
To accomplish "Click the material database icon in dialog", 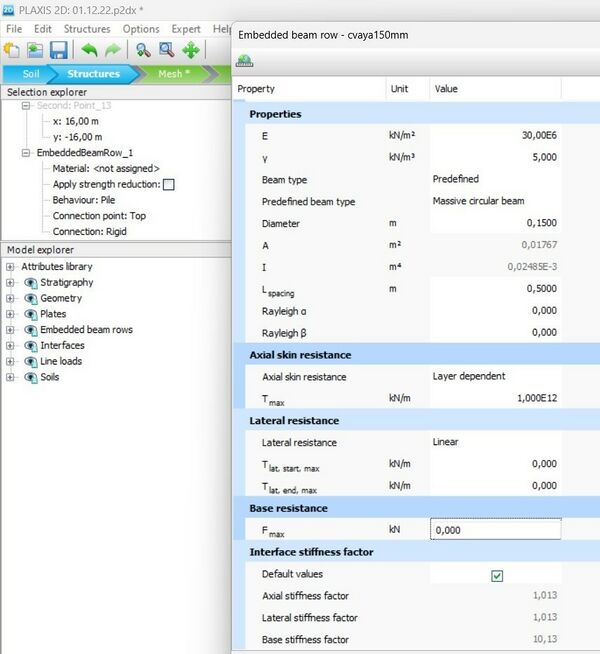I will tap(244, 61).
